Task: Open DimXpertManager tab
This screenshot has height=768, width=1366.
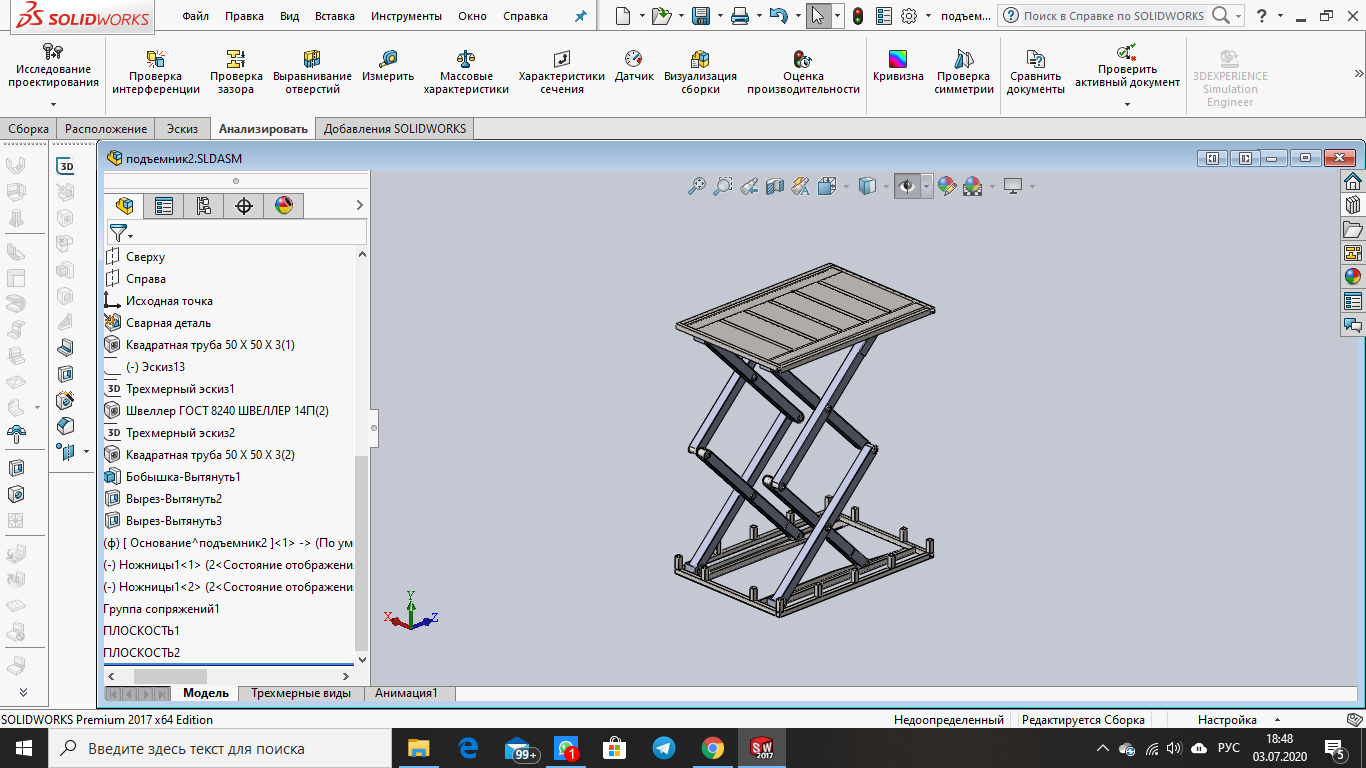Action: pyautogui.click(x=244, y=206)
